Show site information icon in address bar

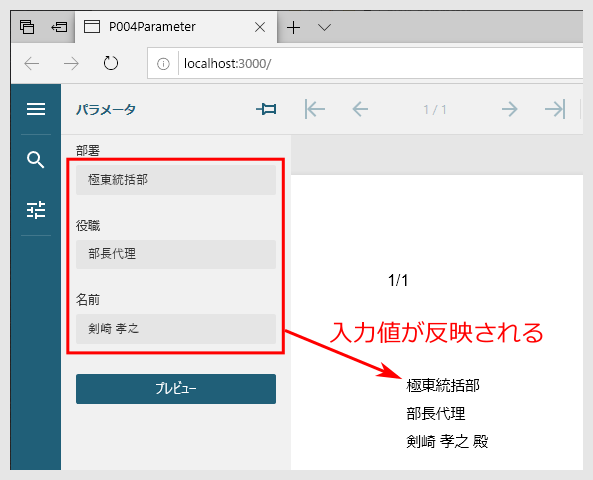[163, 64]
